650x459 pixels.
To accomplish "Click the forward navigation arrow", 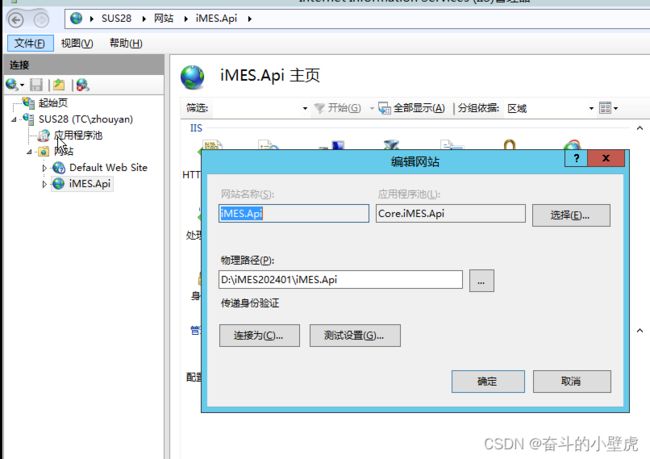I will pyautogui.click(x=41, y=19).
